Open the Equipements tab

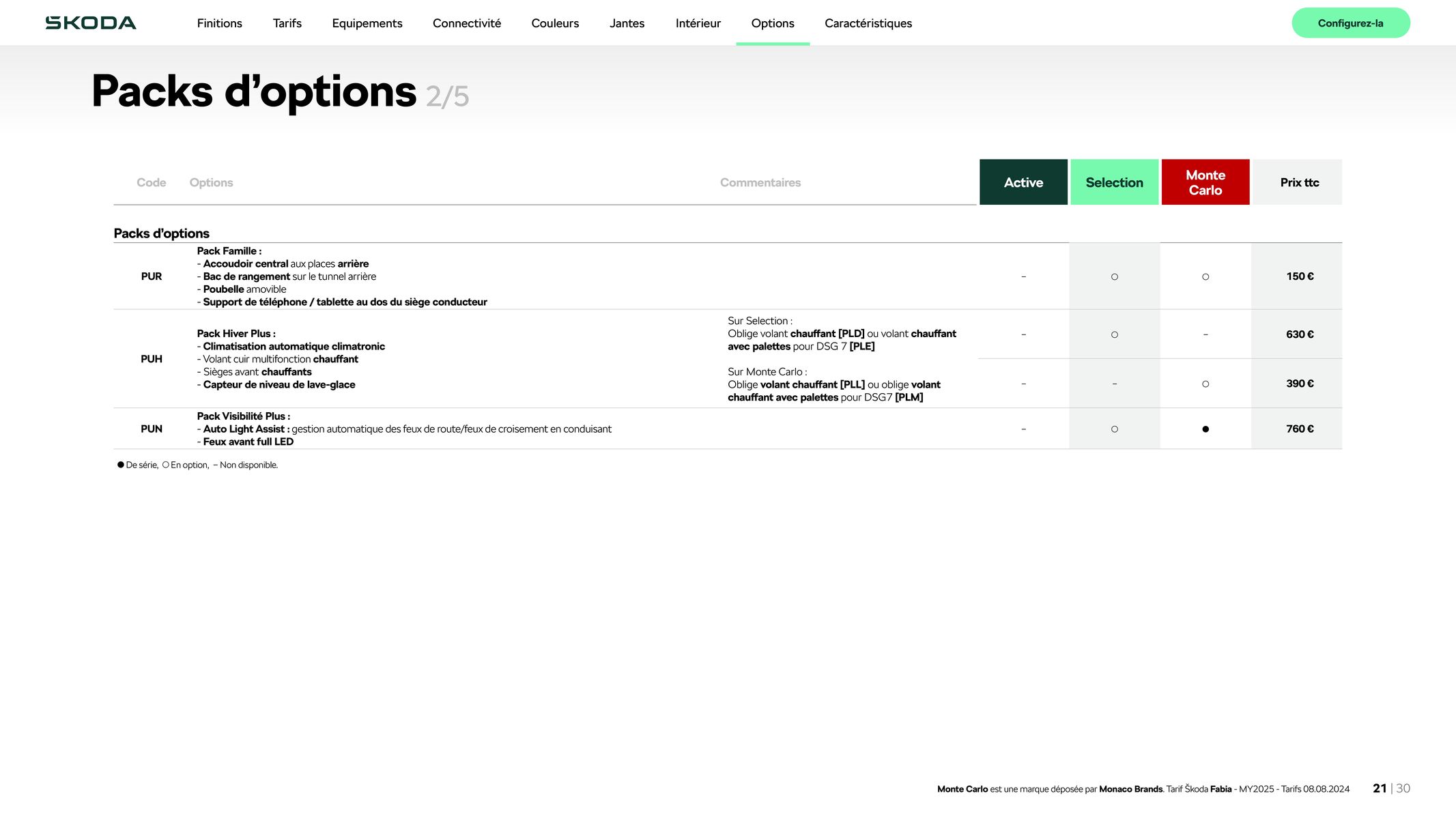pyautogui.click(x=367, y=23)
